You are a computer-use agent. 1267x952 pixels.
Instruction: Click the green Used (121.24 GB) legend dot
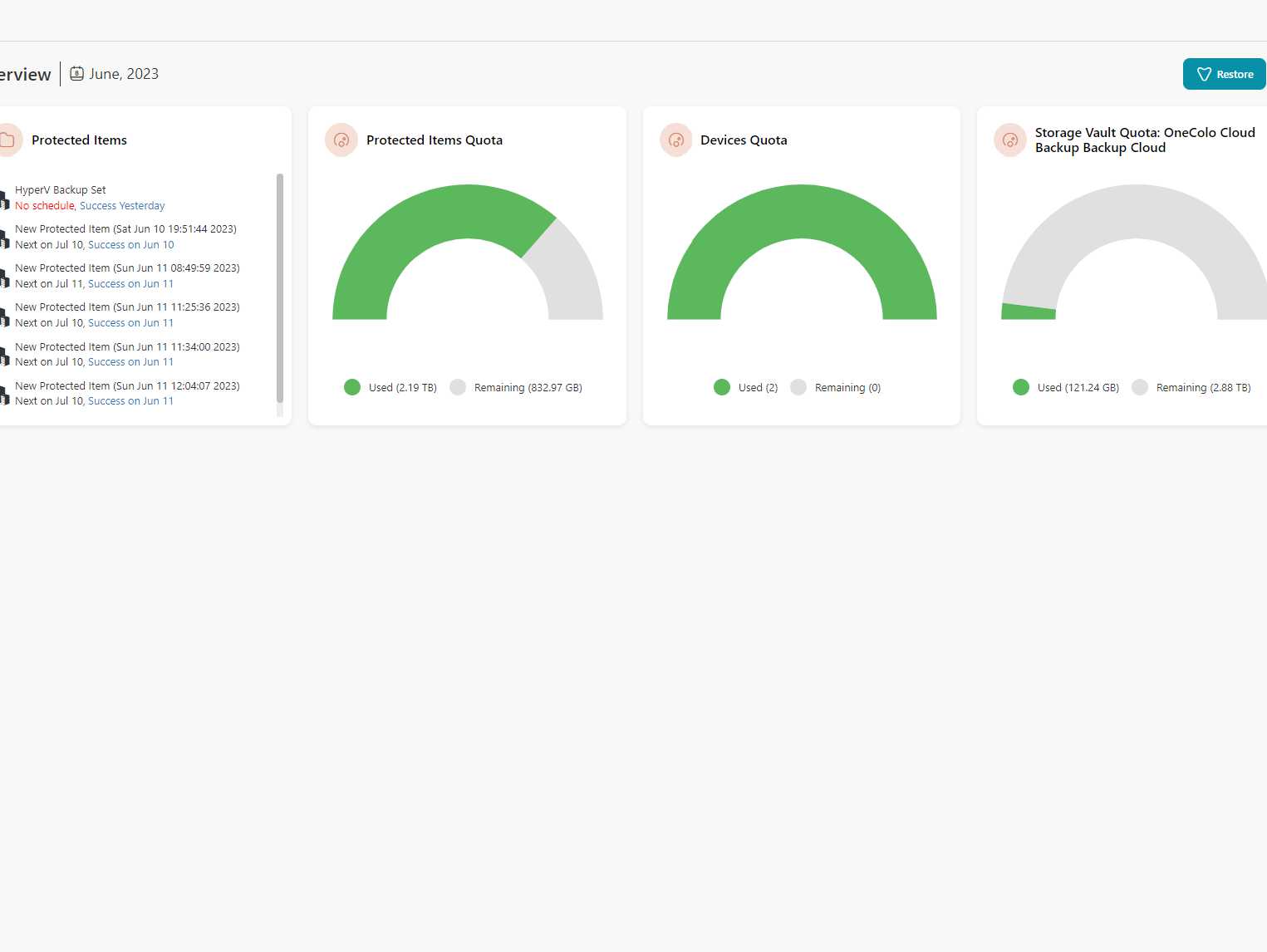click(1021, 387)
